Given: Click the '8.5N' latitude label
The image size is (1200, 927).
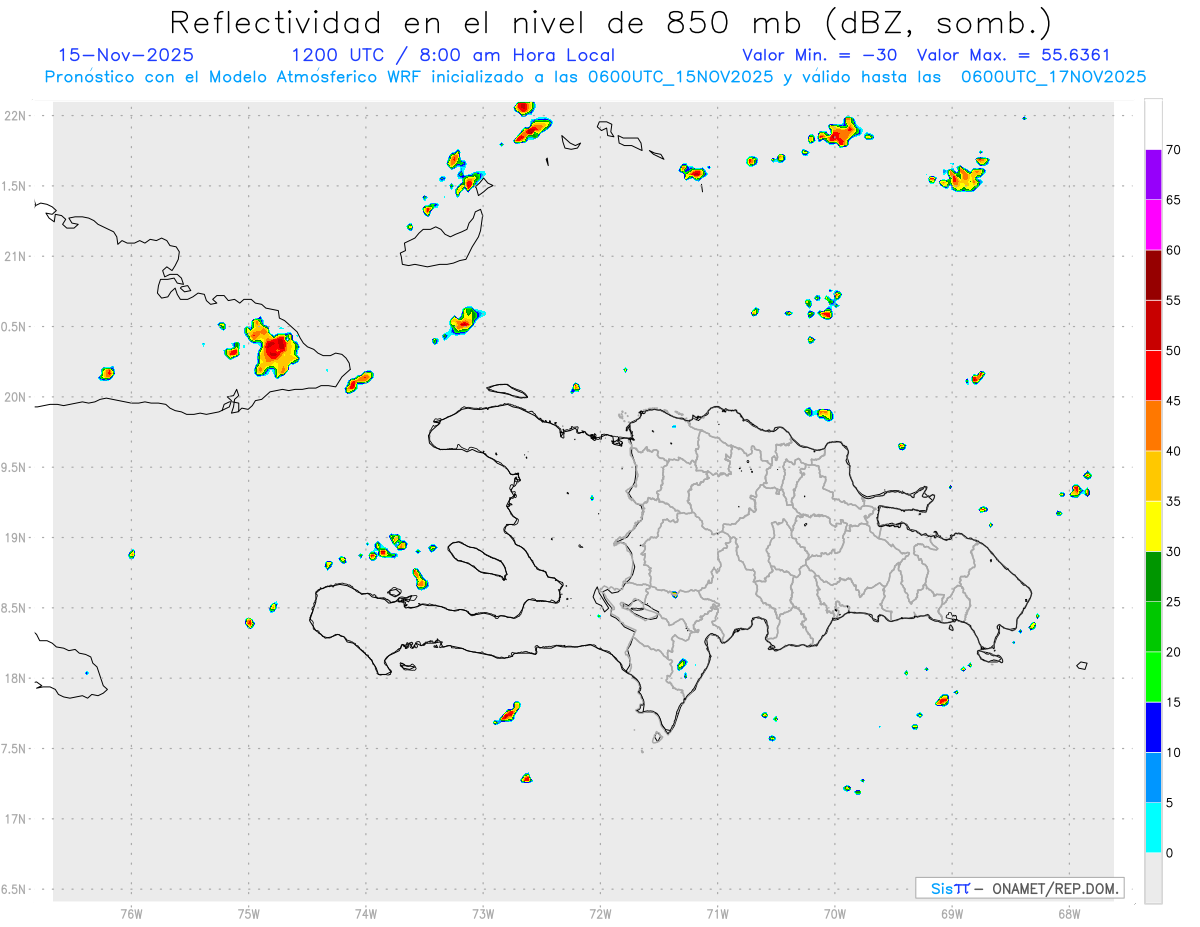Looking at the screenshot, I should [x=15, y=608].
